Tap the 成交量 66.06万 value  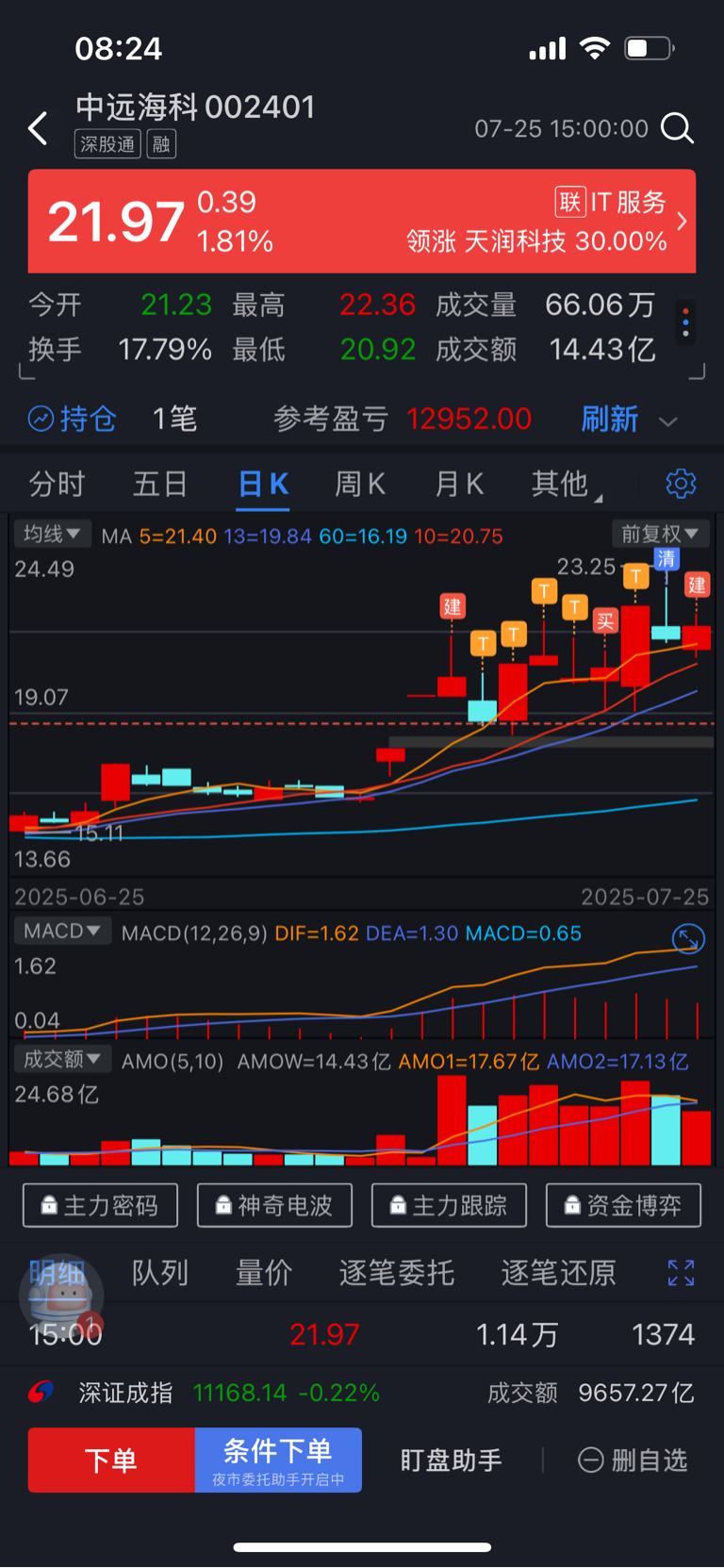(601, 305)
